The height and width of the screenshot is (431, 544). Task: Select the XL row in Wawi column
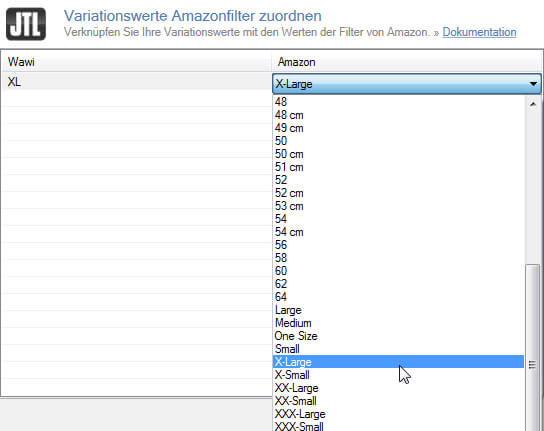click(137, 82)
